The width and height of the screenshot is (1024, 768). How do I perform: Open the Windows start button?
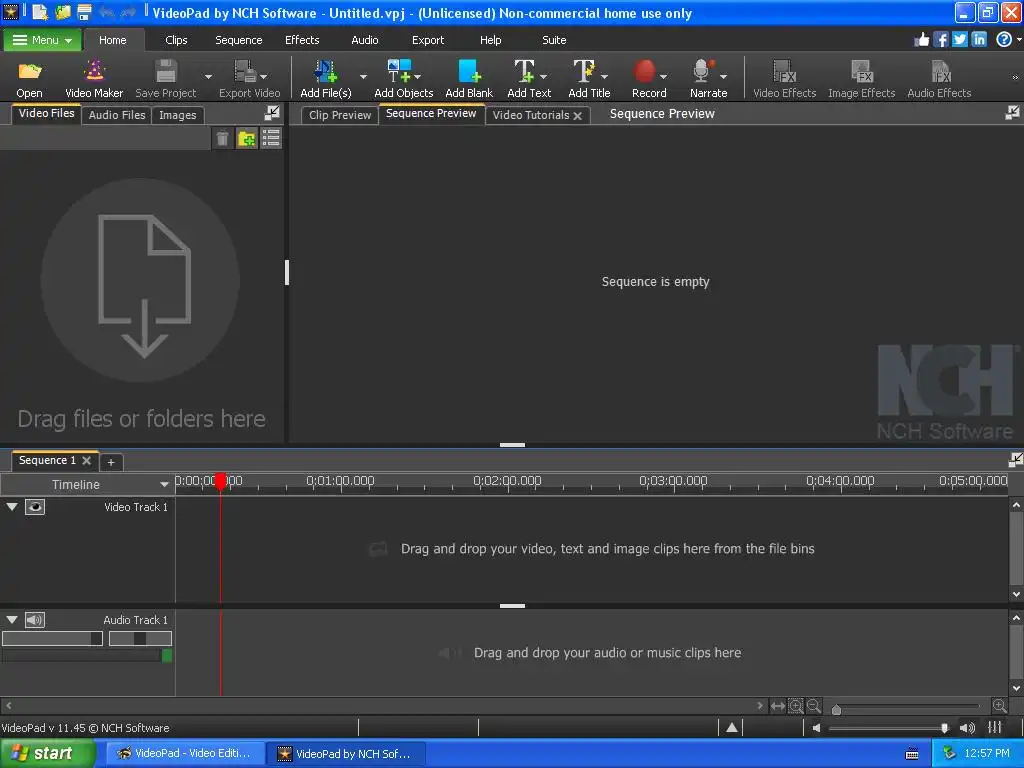[48, 754]
